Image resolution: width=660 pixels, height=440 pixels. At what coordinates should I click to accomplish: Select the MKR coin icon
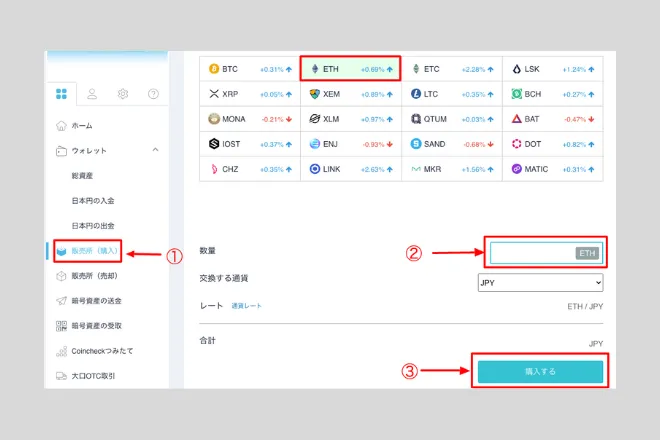[416, 169]
